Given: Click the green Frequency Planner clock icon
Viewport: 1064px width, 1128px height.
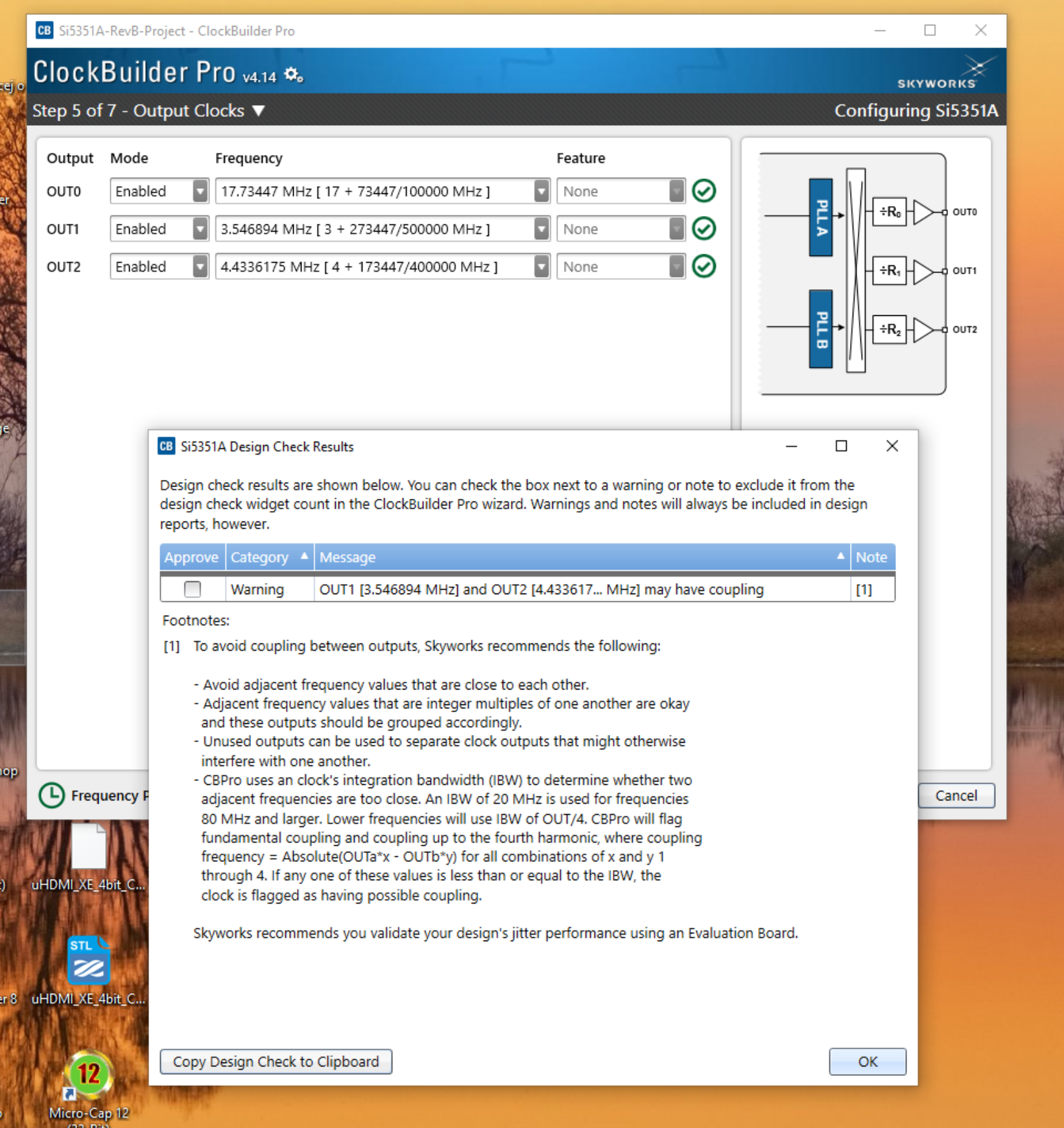Looking at the screenshot, I should tap(52, 795).
